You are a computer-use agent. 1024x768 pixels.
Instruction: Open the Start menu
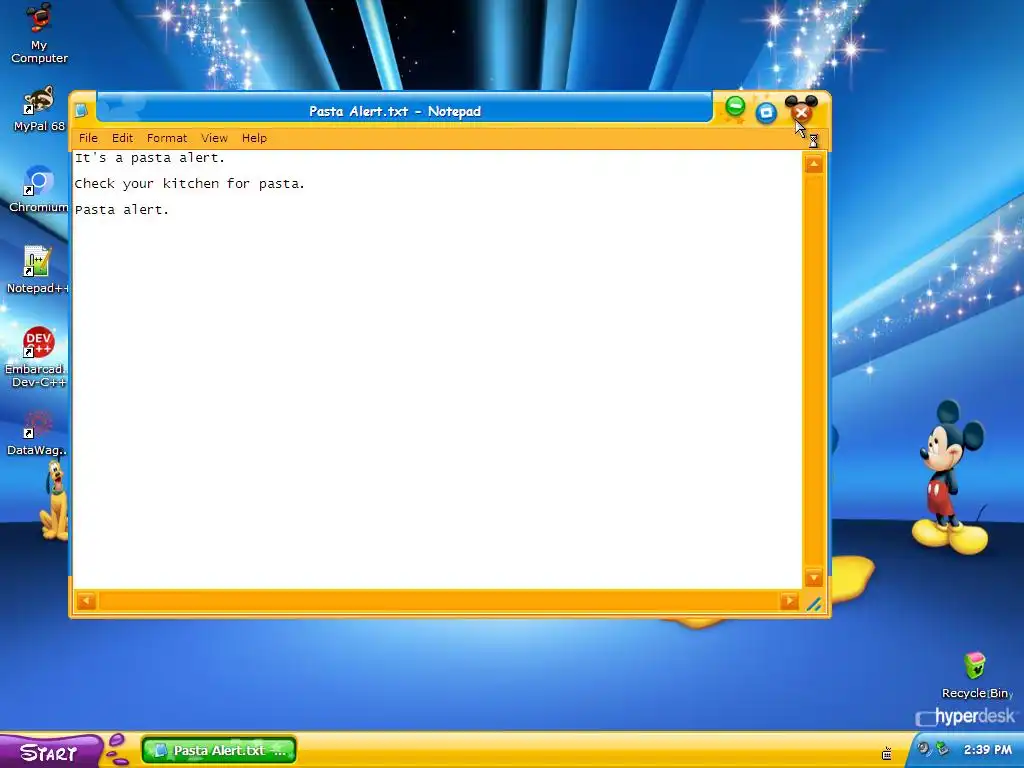50,752
